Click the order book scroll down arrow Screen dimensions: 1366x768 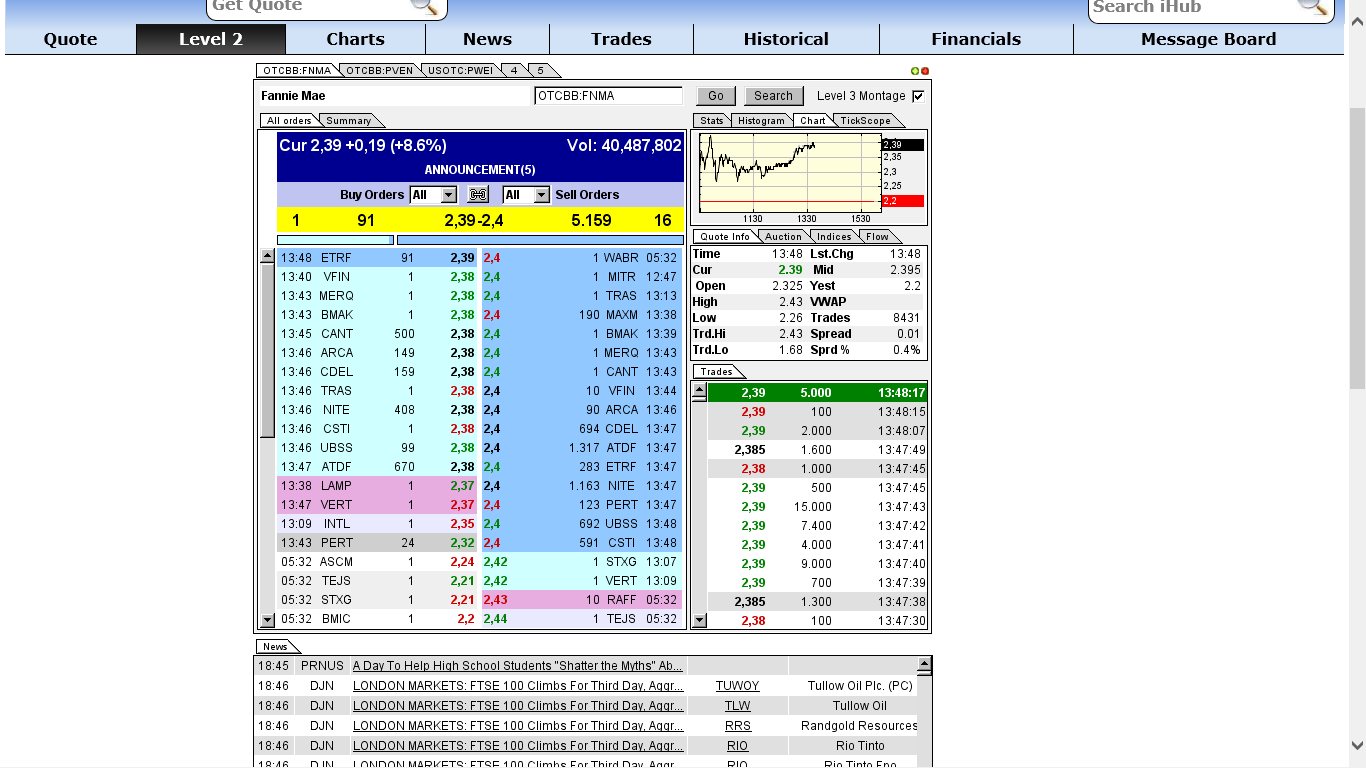(x=267, y=620)
